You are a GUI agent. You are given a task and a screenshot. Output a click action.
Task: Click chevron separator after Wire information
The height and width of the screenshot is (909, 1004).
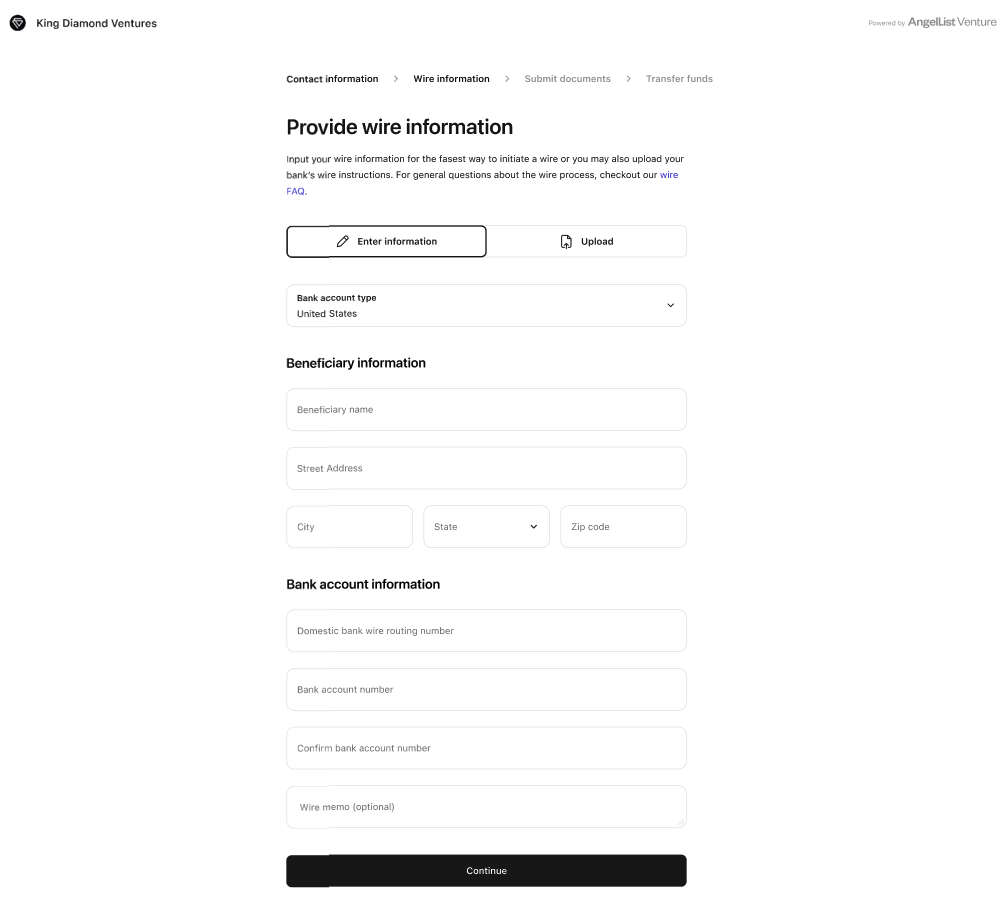[x=507, y=79]
